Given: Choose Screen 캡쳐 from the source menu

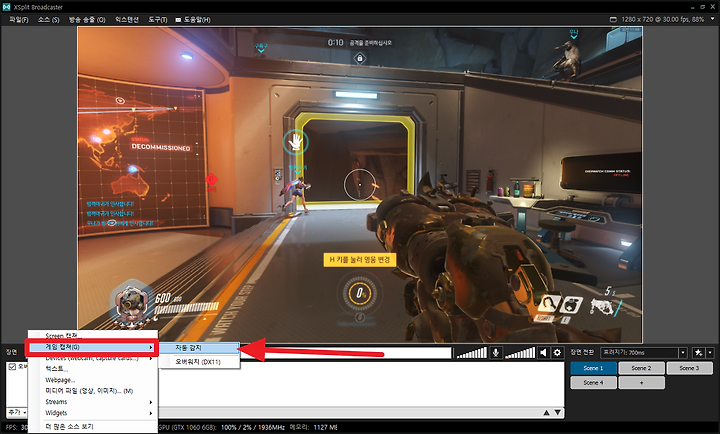Looking at the screenshot, I should pyautogui.click(x=92, y=336).
